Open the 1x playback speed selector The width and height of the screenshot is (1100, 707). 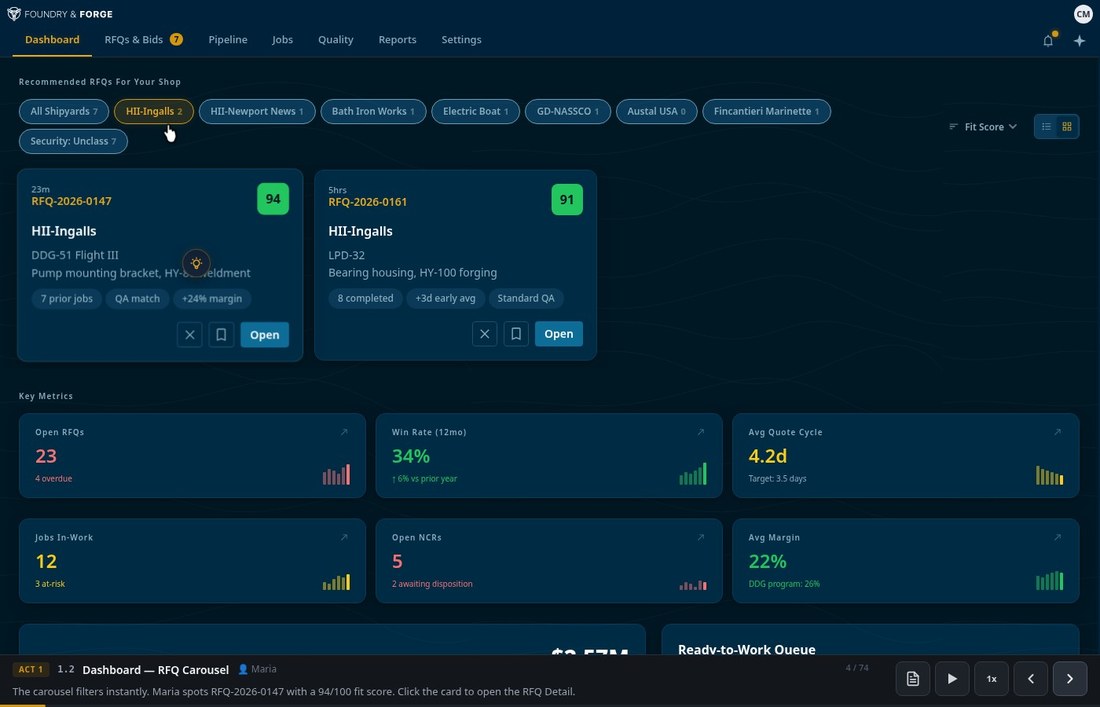click(991, 678)
